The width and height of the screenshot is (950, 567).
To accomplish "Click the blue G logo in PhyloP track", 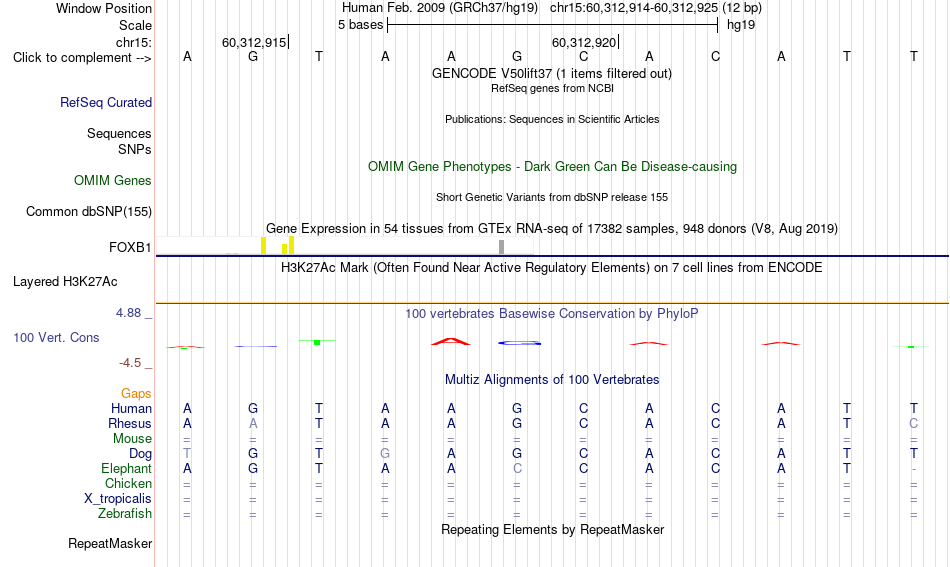I will 519,343.
